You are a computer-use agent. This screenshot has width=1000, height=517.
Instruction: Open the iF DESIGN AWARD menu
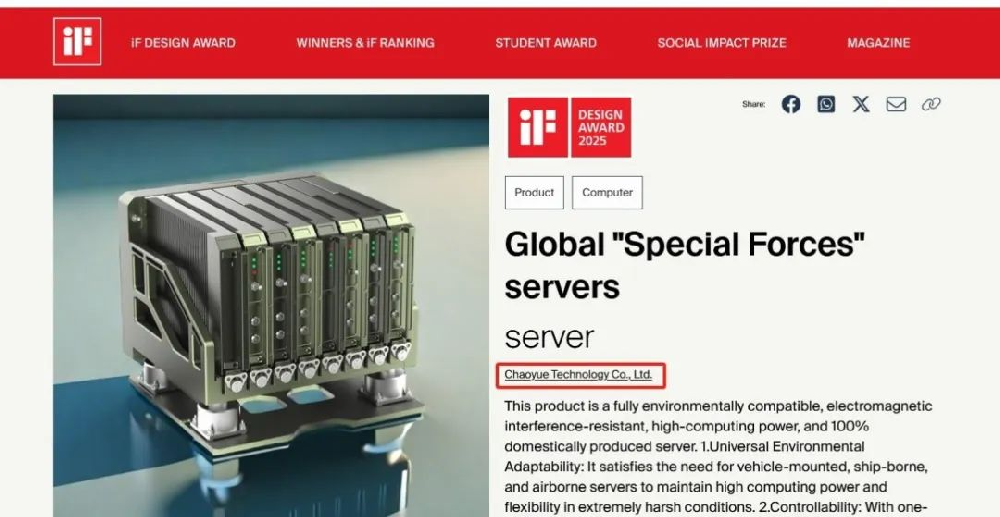point(183,43)
